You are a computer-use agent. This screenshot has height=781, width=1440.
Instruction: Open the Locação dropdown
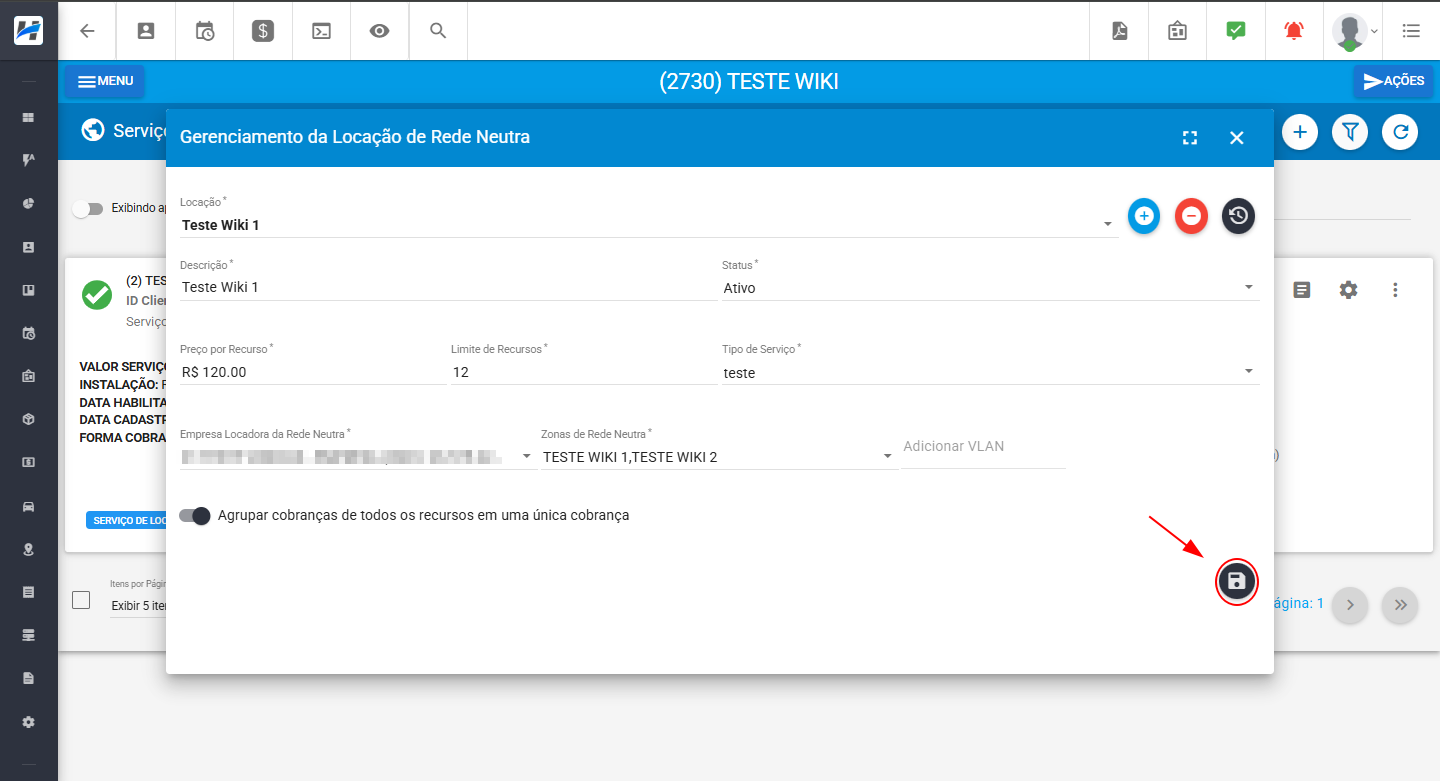point(648,225)
